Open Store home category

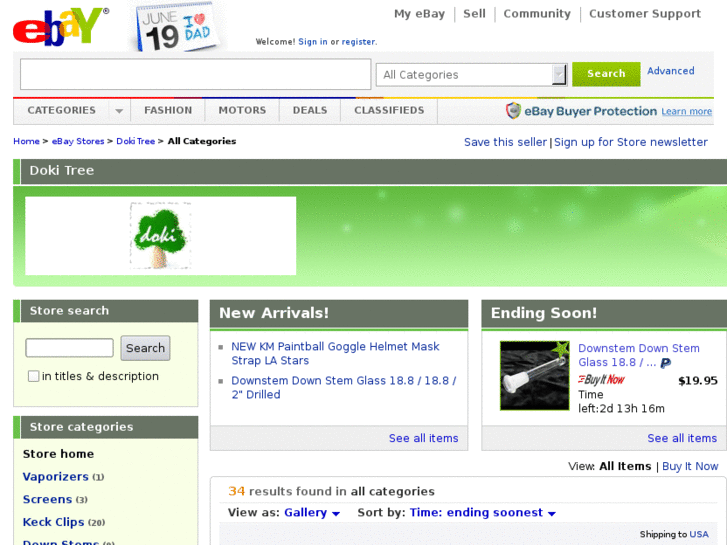pos(58,454)
